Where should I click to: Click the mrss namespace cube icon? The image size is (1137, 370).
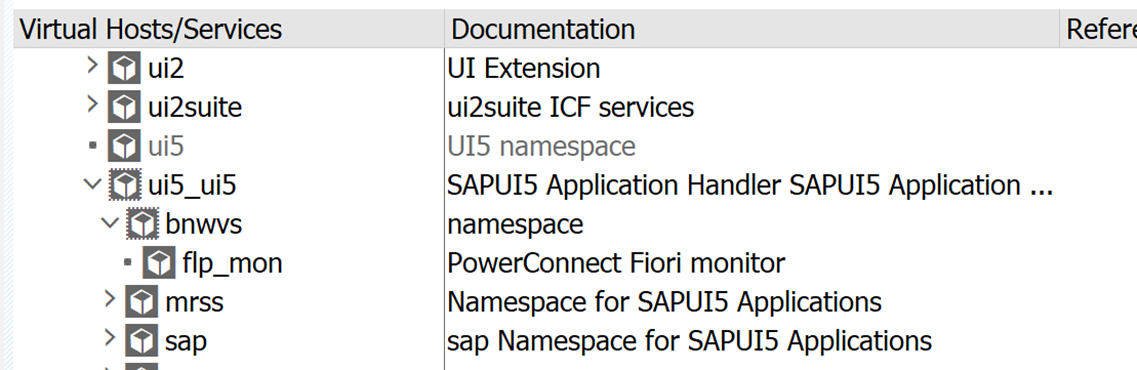(141, 301)
